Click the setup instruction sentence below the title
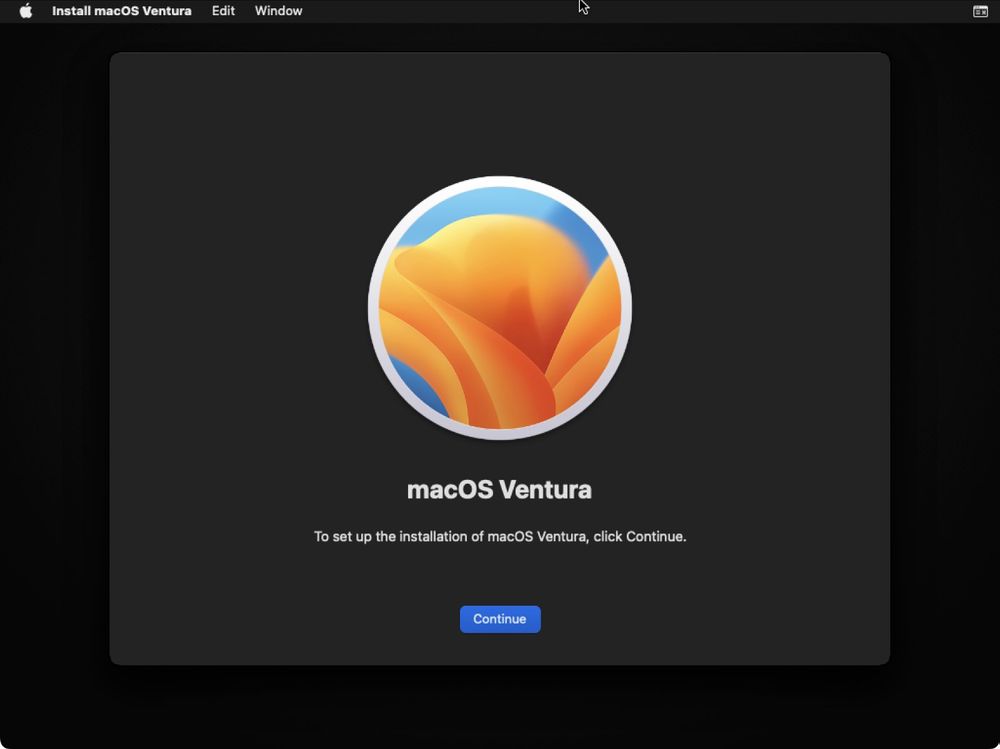The image size is (1000, 749). point(500,536)
